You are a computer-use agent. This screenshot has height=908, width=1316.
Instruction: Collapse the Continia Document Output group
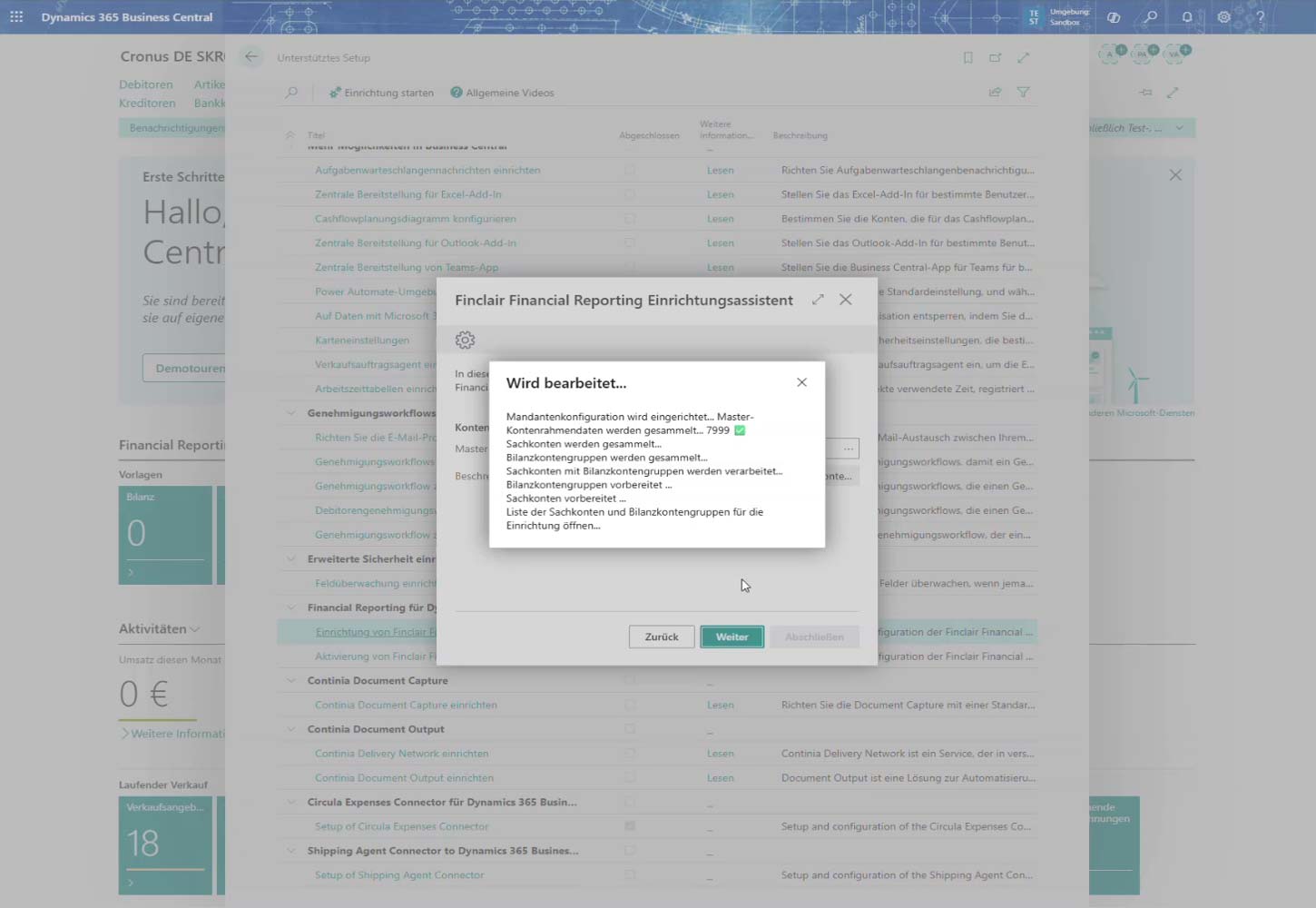(291, 729)
